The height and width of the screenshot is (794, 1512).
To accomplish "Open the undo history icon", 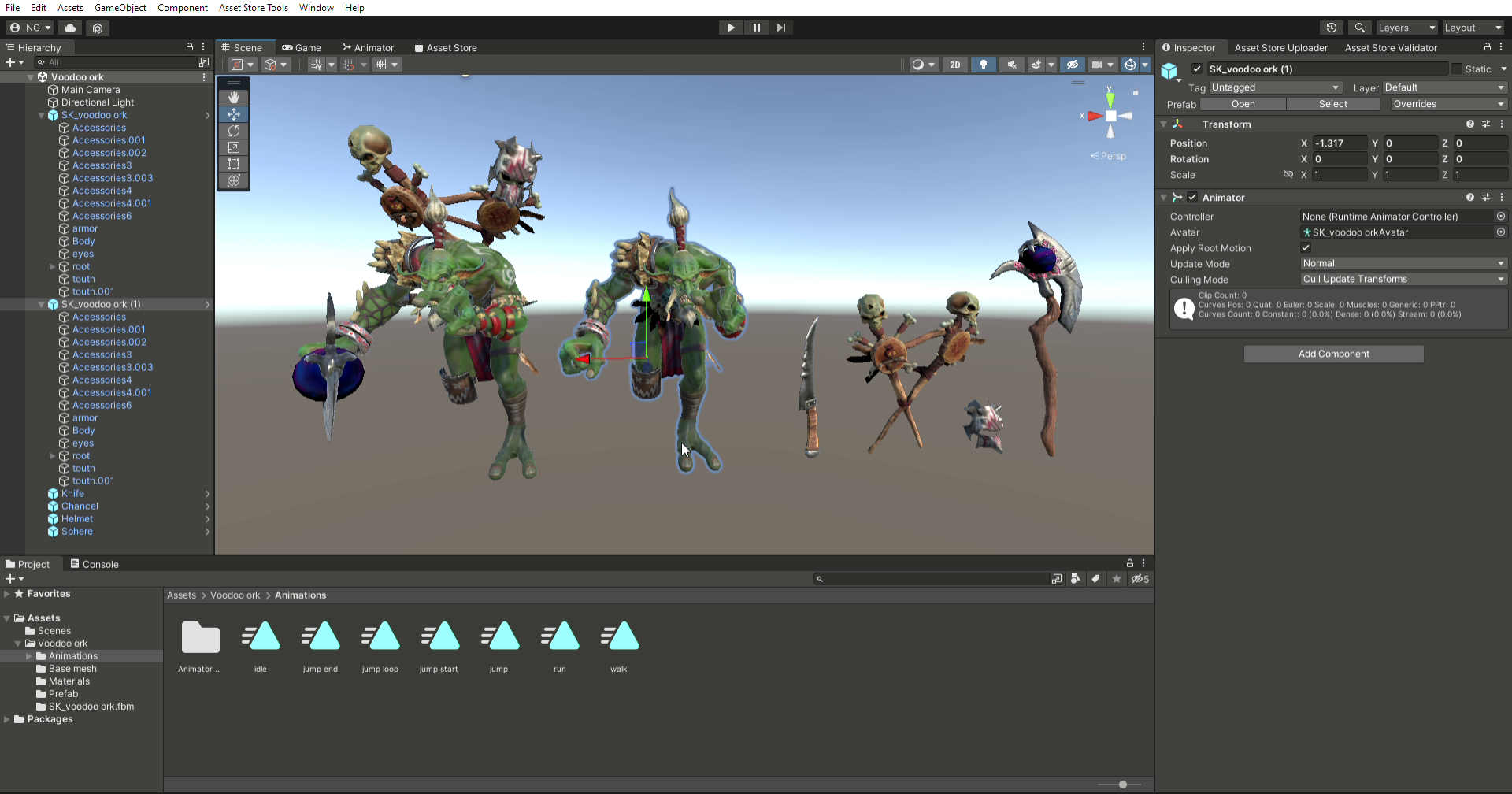I will click(1332, 28).
